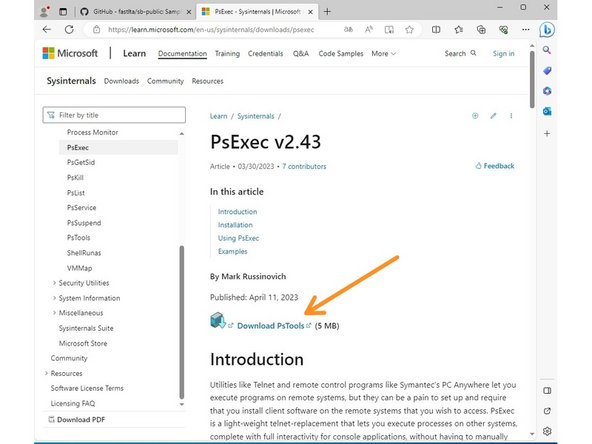
Task: Select the PsExec Sysinternals browser tab
Action: click(257, 12)
